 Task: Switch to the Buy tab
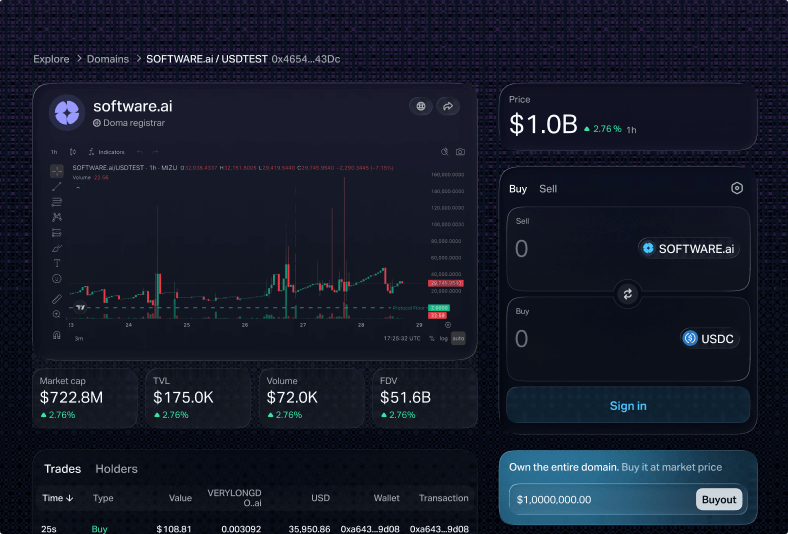pyautogui.click(x=518, y=189)
